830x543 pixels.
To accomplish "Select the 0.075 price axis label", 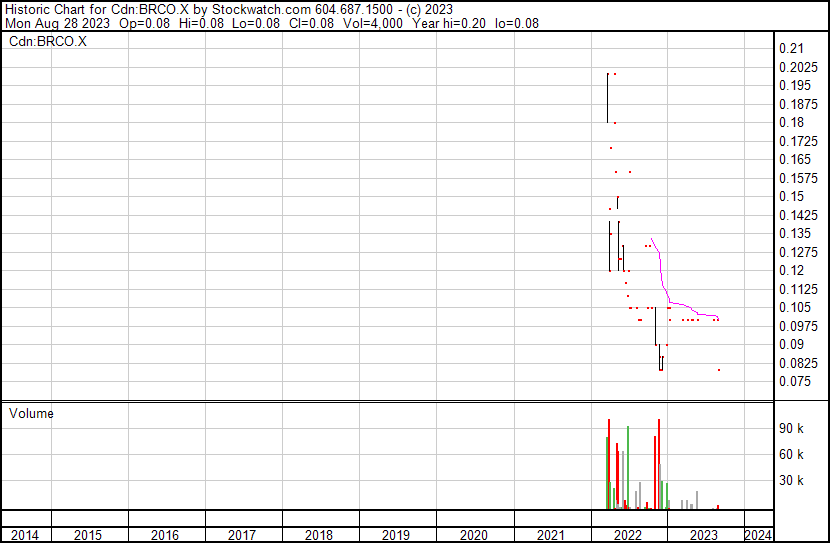I will click(795, 381).
